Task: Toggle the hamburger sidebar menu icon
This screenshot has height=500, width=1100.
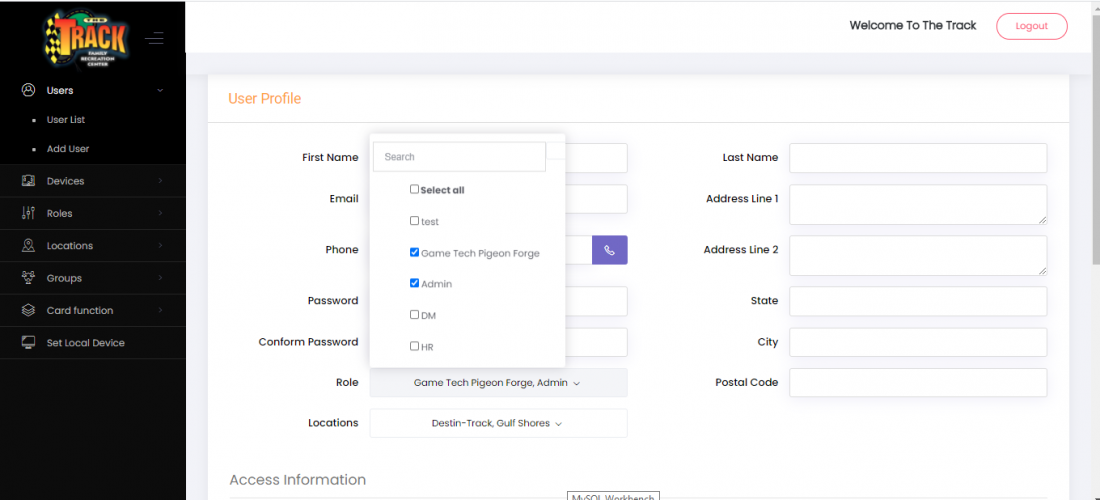Action: [x=154, y=38]
